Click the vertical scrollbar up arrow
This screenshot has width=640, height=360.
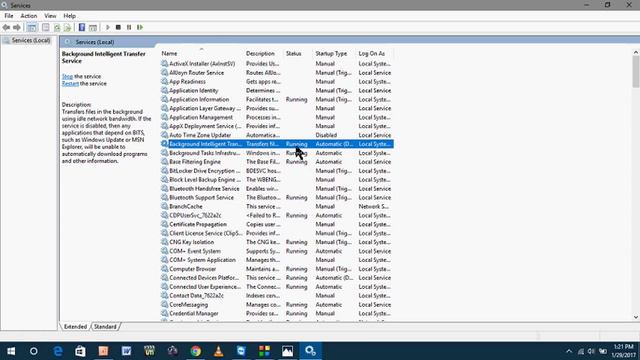[x=636, y=52]
